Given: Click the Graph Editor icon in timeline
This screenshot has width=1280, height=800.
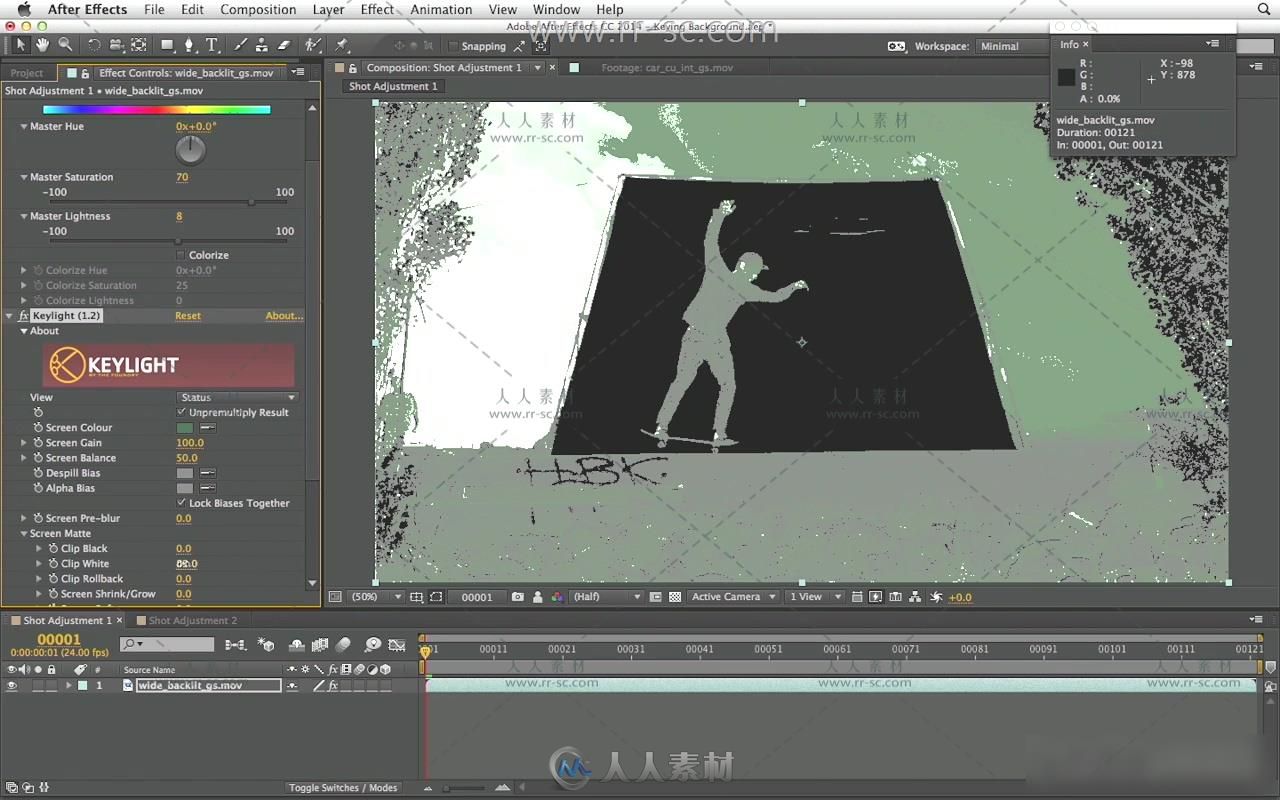Looking at the screenshot, I should [x=396, y=645].
